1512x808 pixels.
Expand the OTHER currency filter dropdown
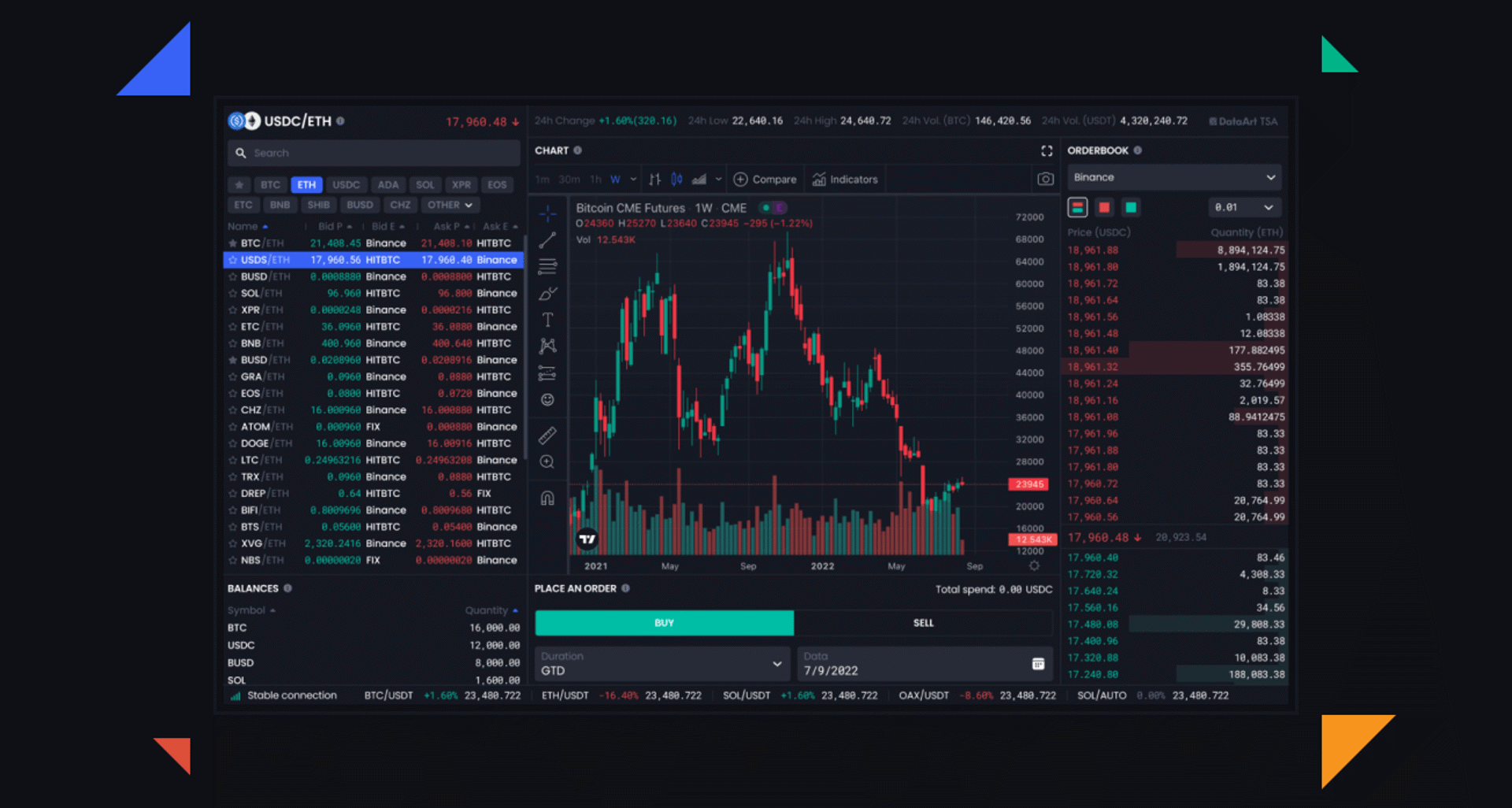[x=450, y=205]
